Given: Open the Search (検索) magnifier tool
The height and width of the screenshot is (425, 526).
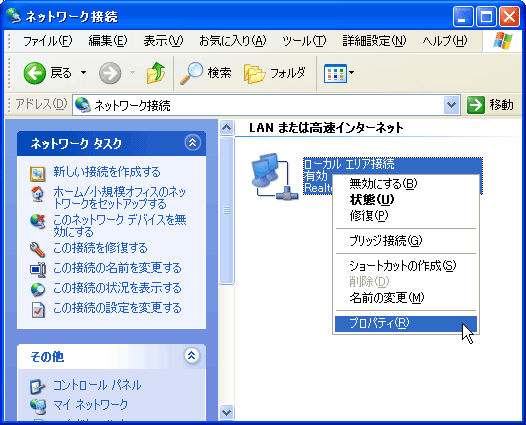Looking at the screenshot, I should (x=192, y=73).
